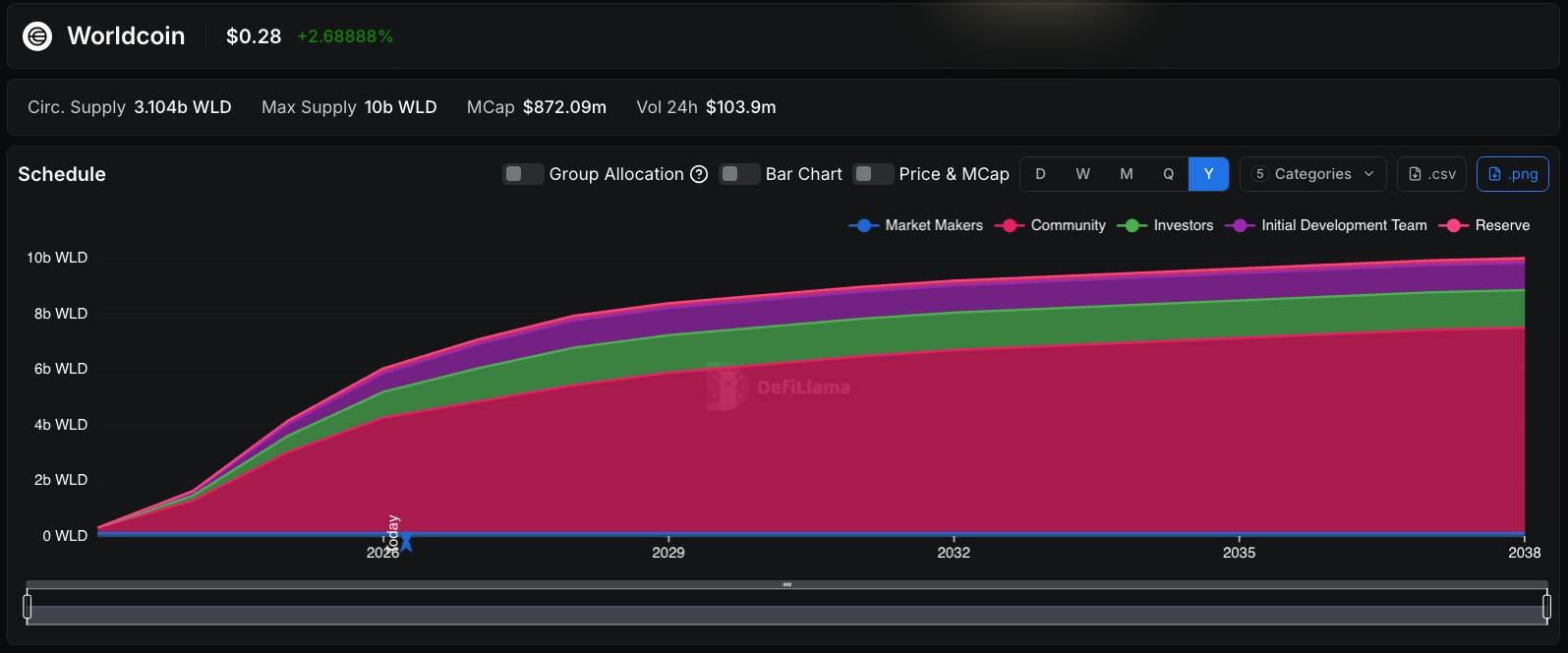Click the Group Allocation help question icon

pyautogui.click(x=699, y=174)
